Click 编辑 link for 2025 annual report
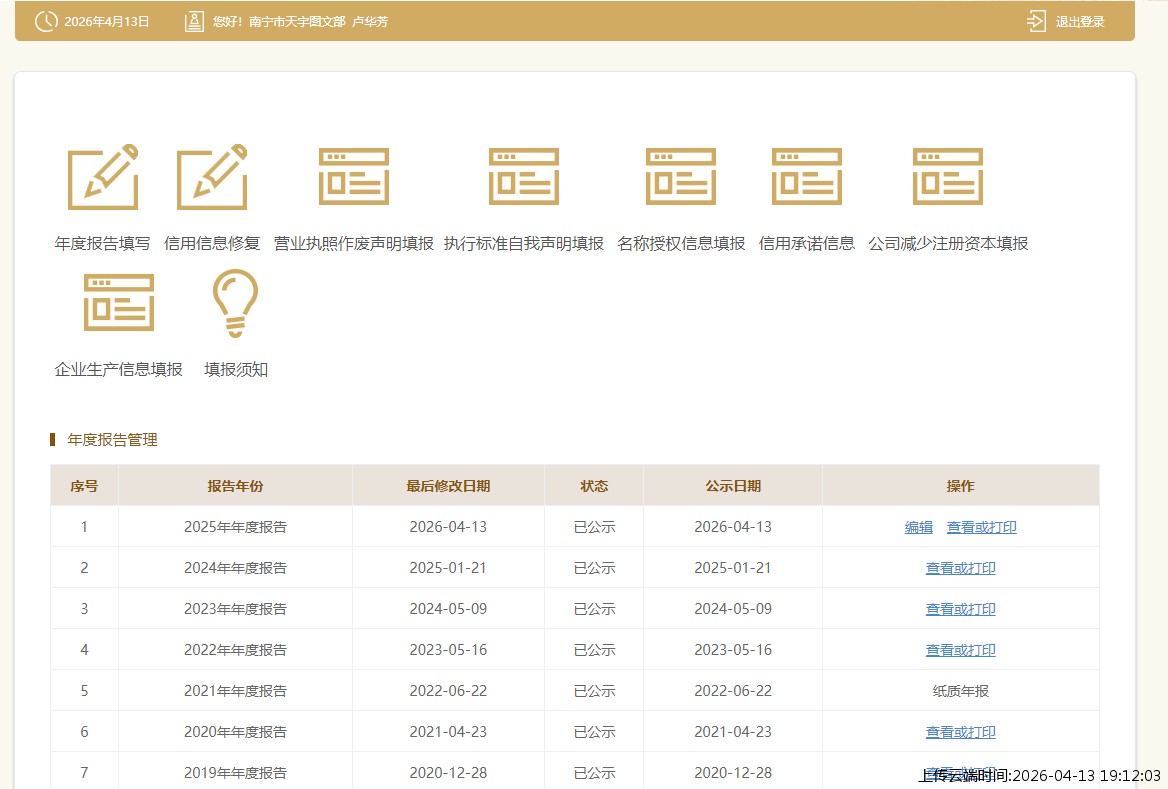The width and height of the screenshot is (1168, 789). coord(919,527)
